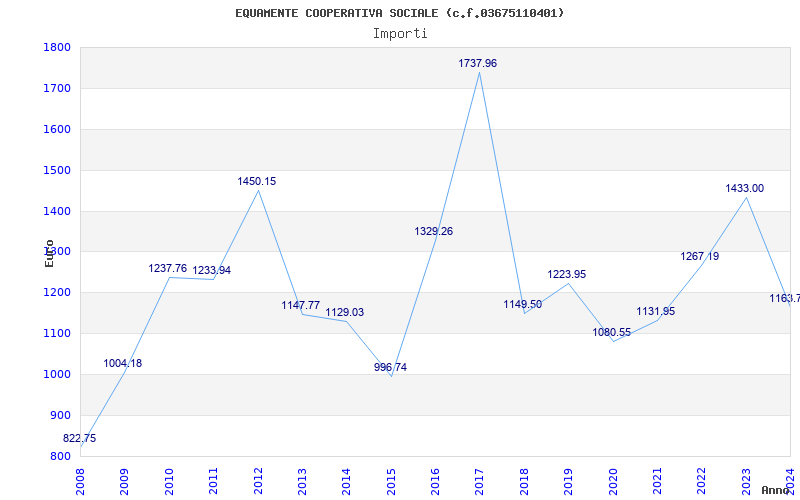Click the 1433.00 data label
The height and width of the screenshot is (500, 800).
[x=745, y=188]
